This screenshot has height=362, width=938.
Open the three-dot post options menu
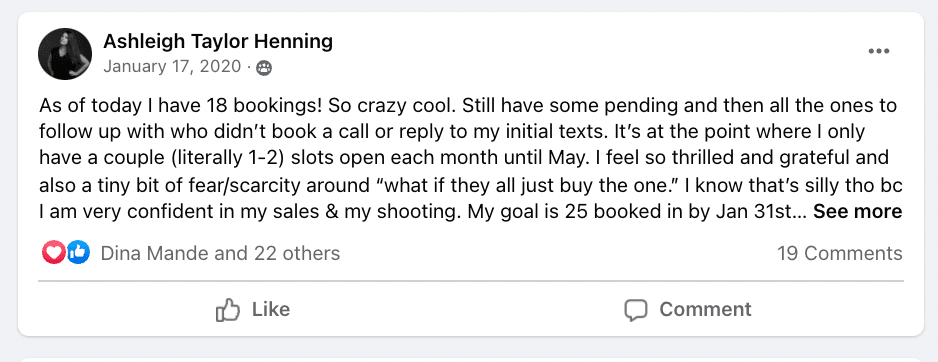(x=878, y=51)
